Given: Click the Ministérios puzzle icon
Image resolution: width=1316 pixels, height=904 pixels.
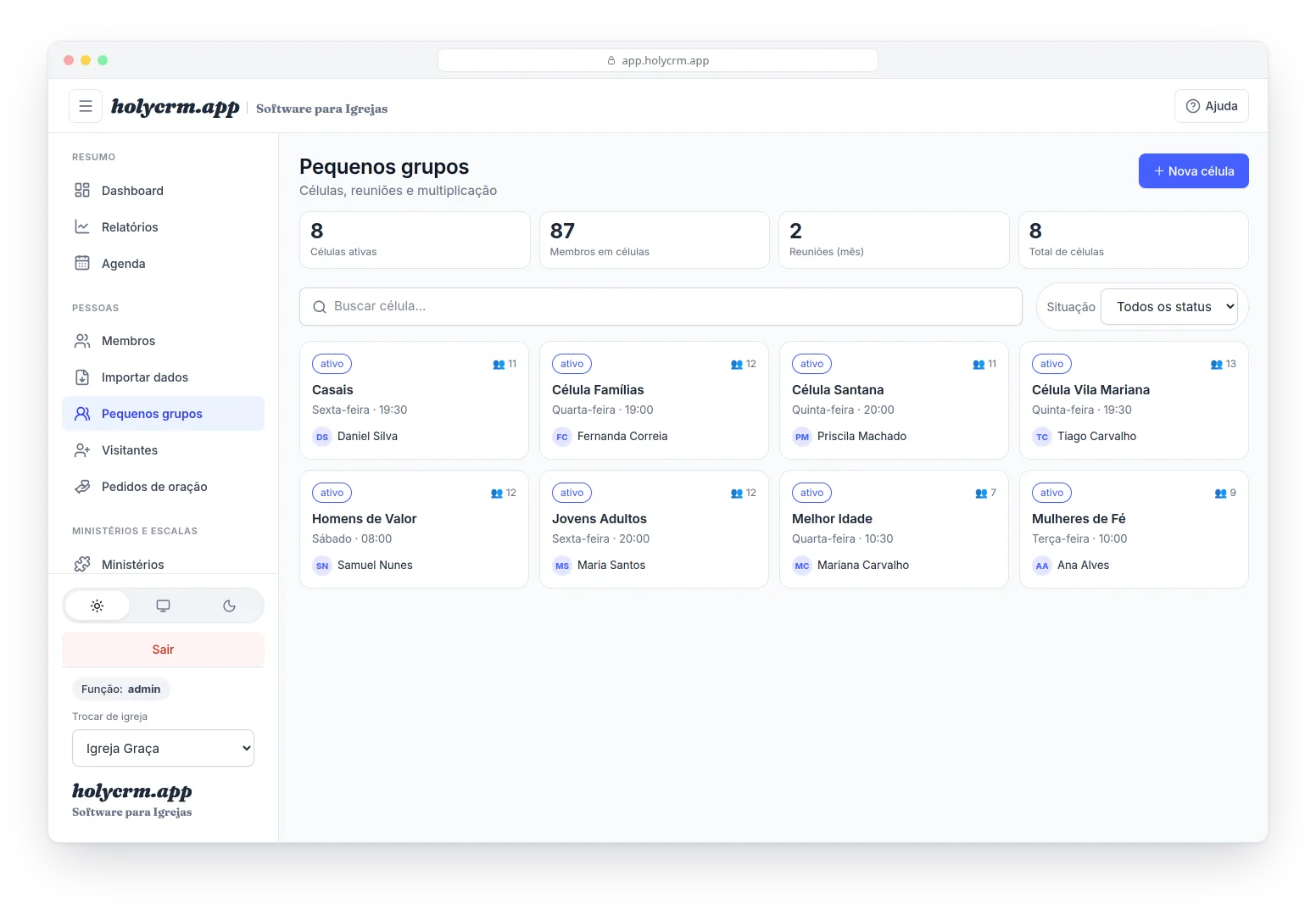Looking at the screenshot, I should 82,564.
